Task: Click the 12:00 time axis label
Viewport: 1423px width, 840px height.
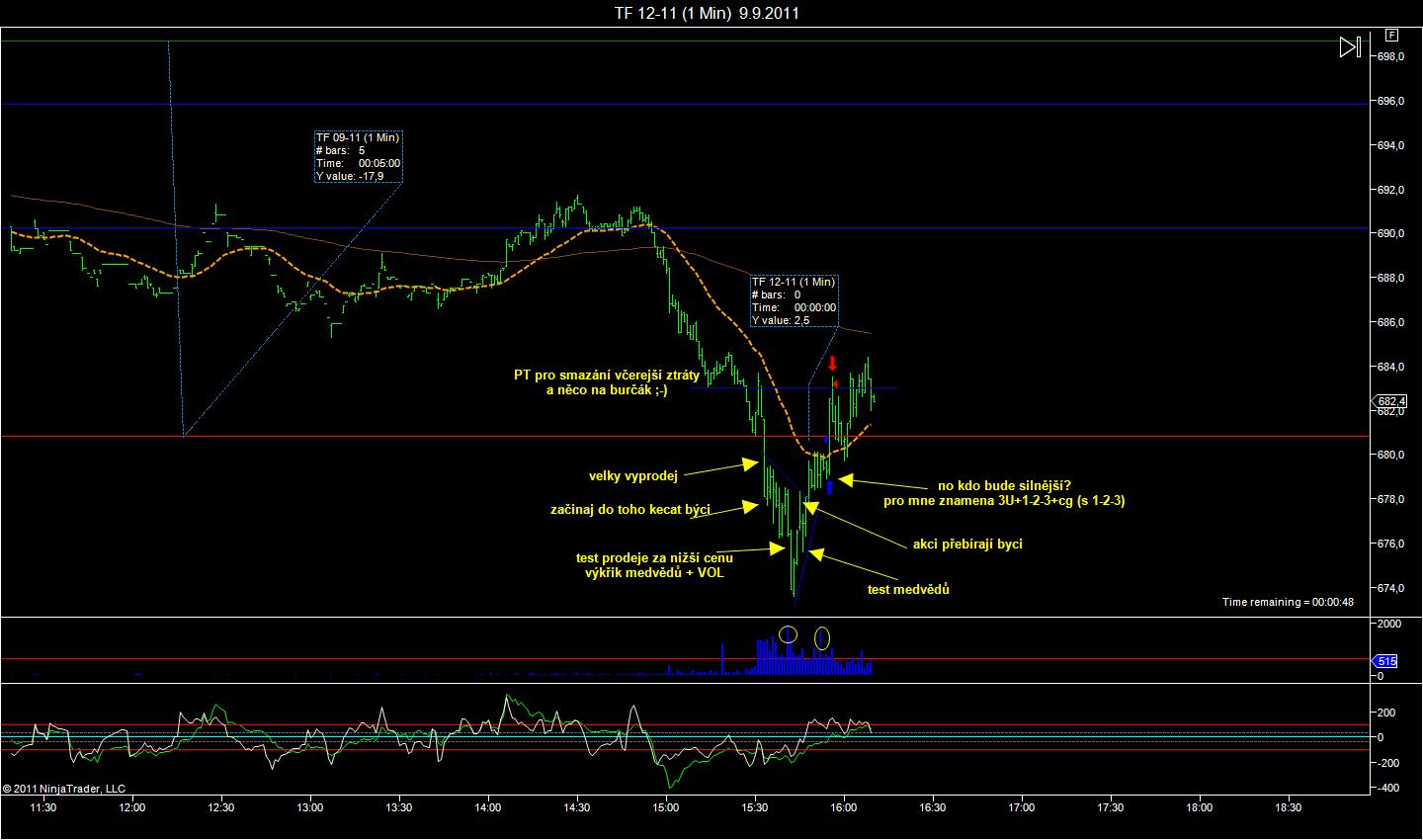Action: pos(132,807)
